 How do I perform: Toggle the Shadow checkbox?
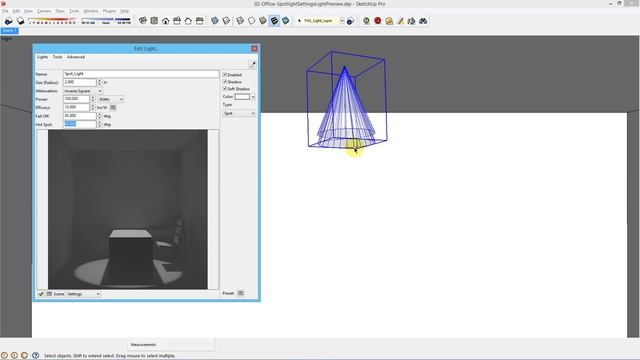225,82
